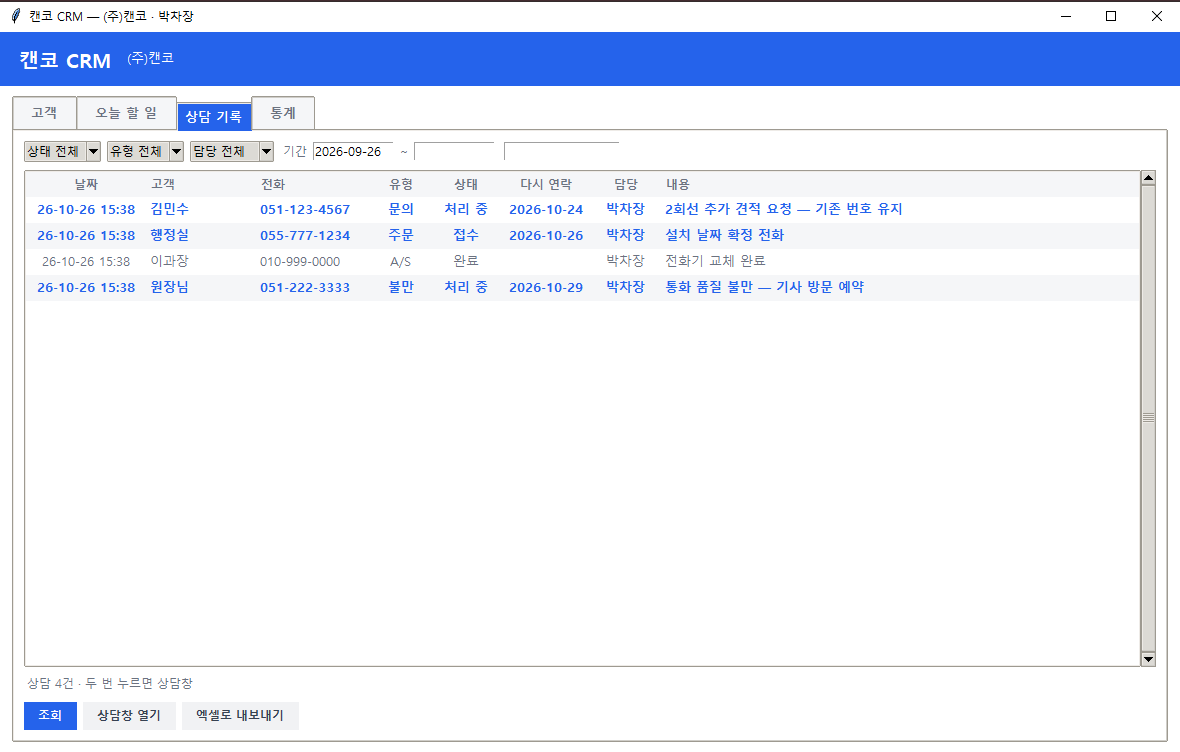Open the 오늘 할 일 tab
Screen dimensions: 1180x752
126,113
